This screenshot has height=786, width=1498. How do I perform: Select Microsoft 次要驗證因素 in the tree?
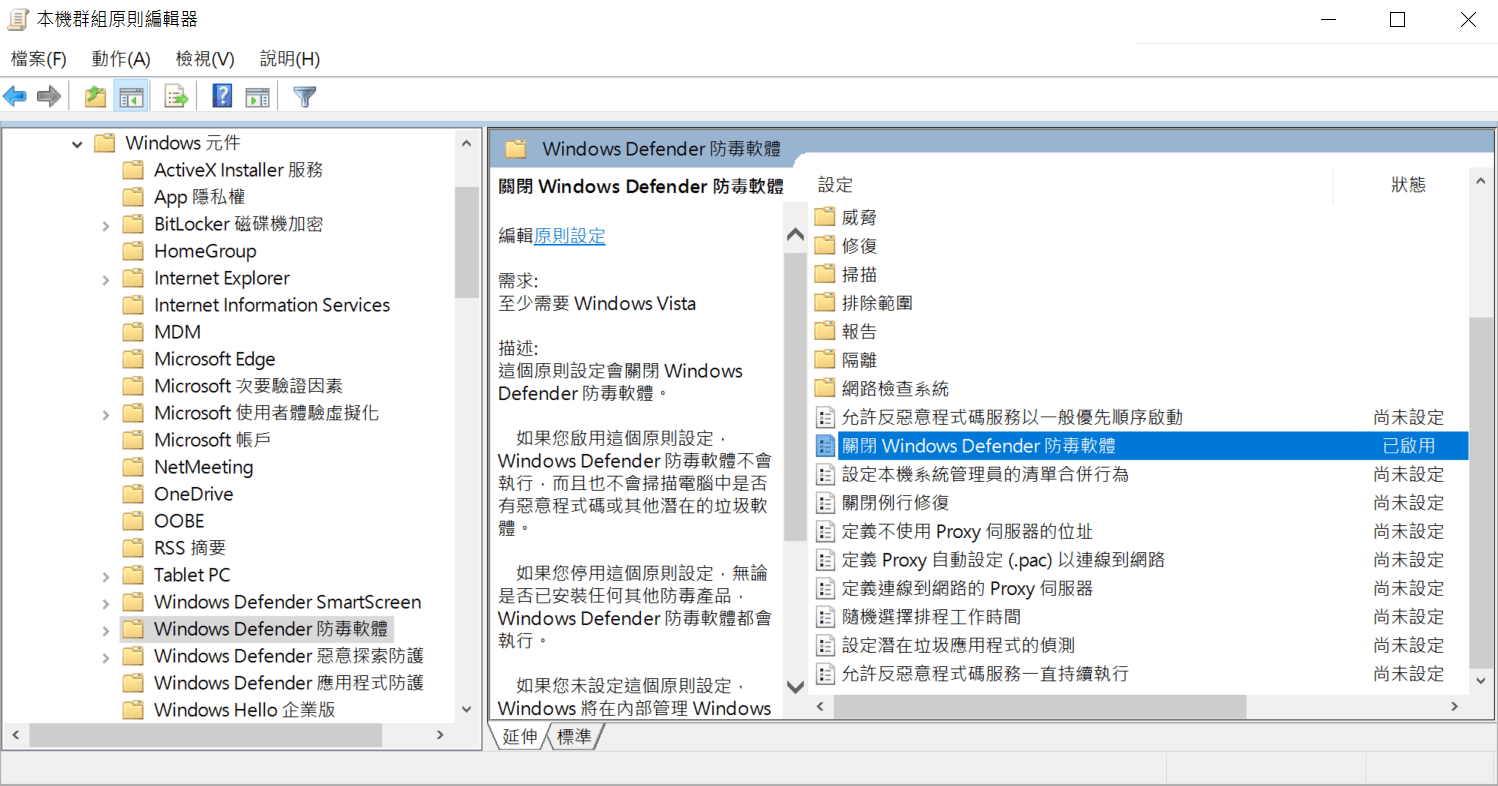click(x=249, y=386)
